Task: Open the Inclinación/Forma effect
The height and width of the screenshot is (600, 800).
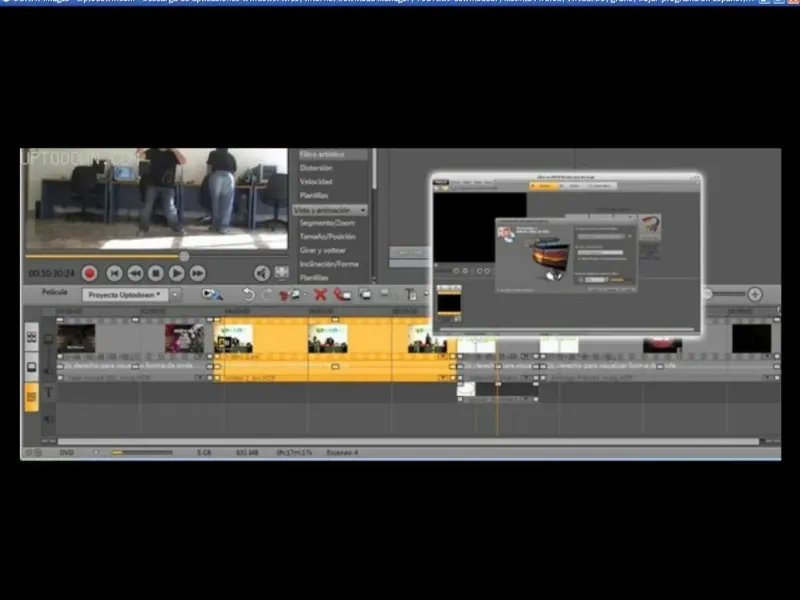Action: (x=329, y=264)
